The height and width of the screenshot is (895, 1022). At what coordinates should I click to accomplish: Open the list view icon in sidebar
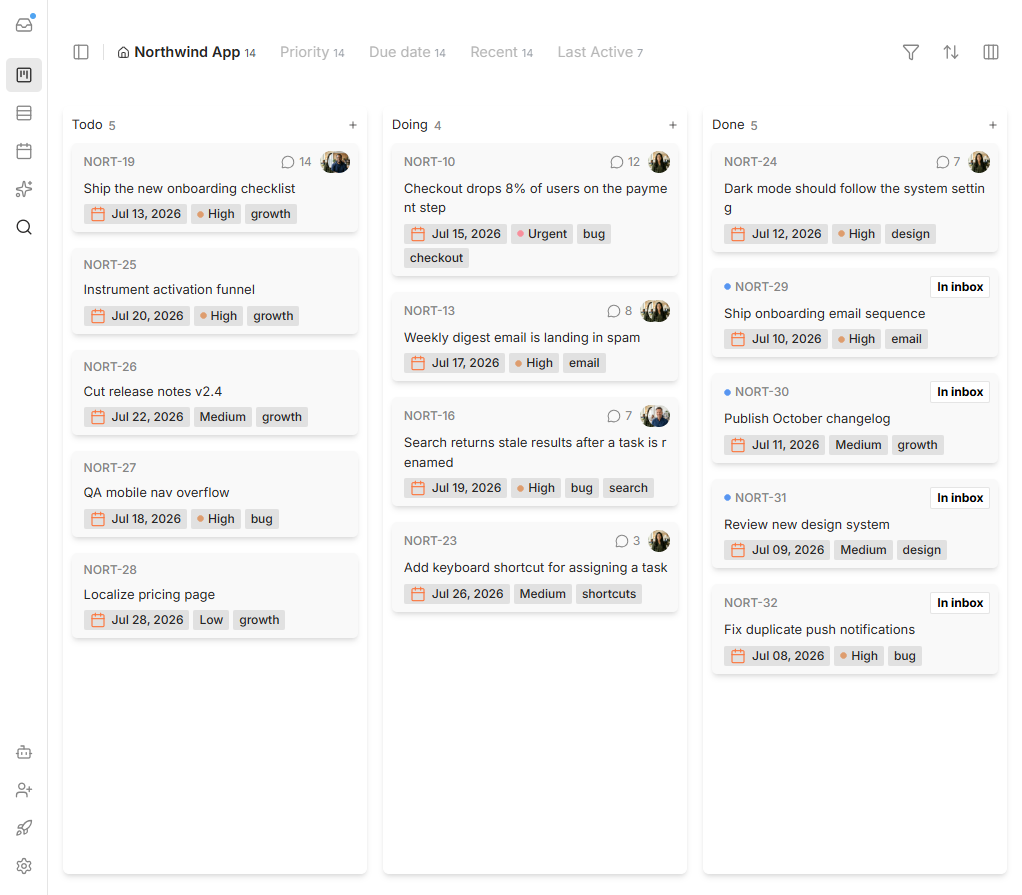pyautogui.click(x=24, y=113)
